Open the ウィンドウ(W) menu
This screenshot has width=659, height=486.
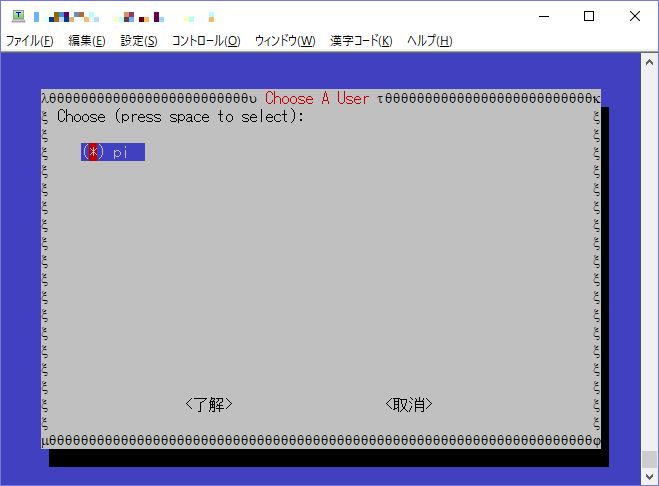[x=285, y=41]
